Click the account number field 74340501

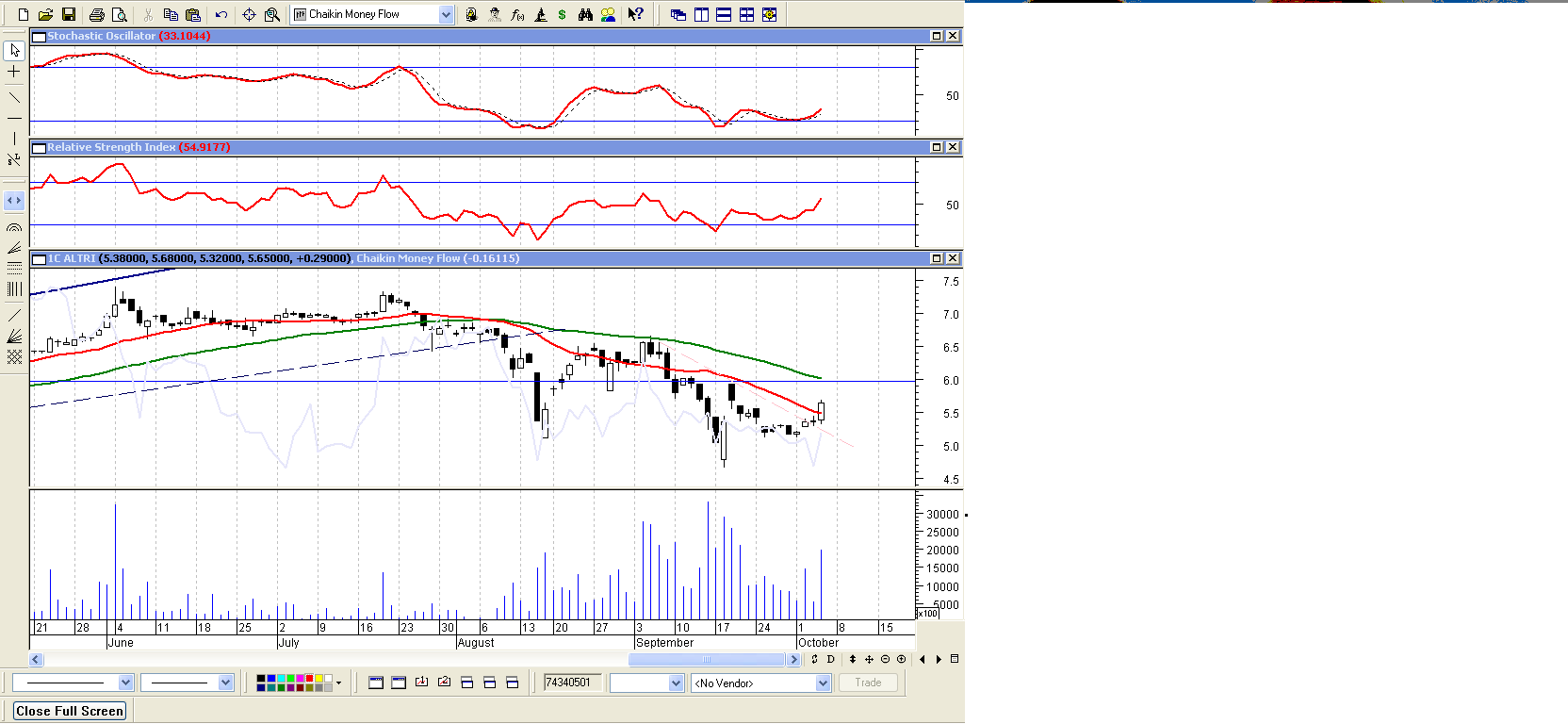(572, 683)
